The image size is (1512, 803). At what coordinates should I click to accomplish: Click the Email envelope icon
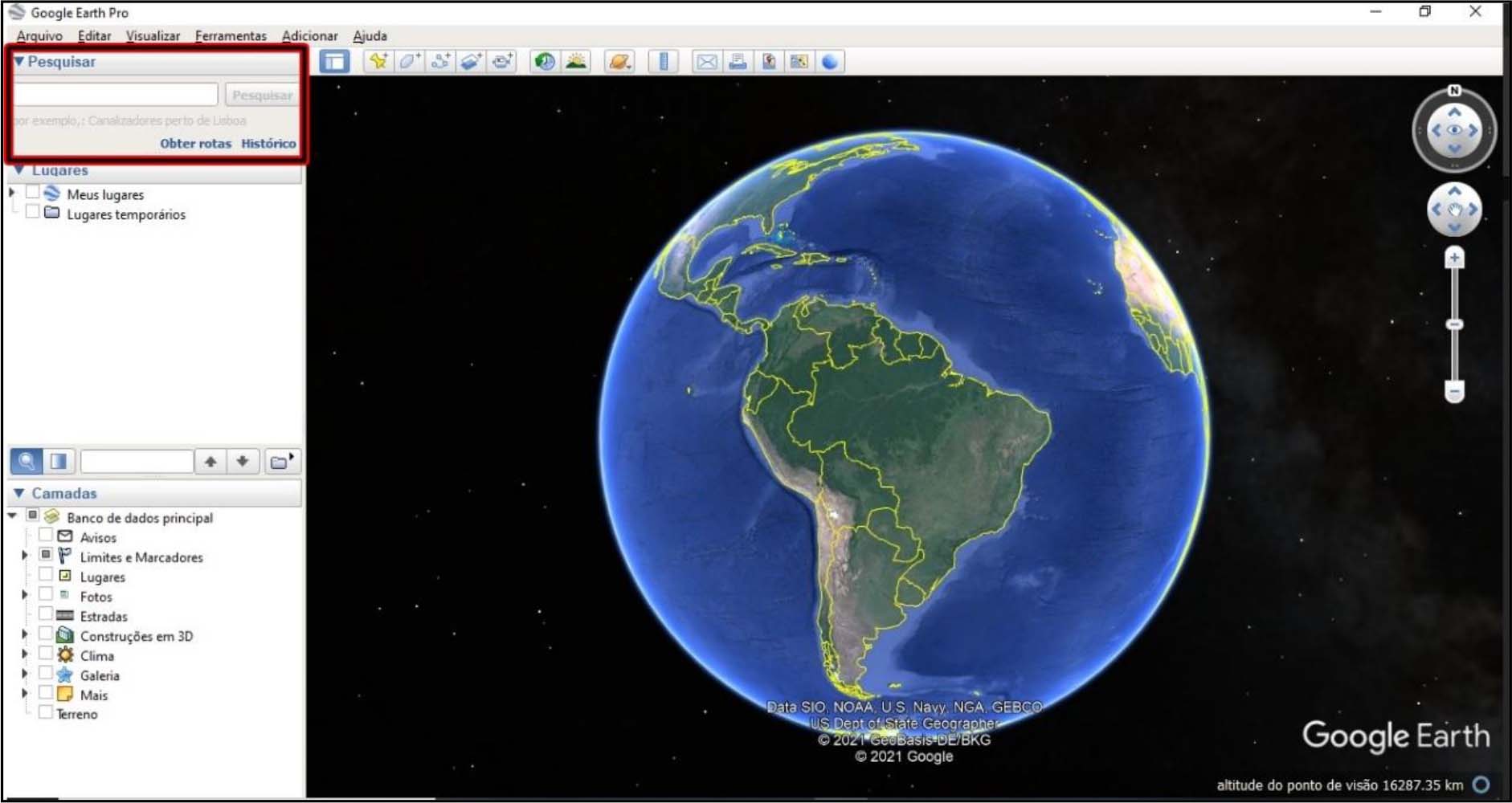pos(707,62)
